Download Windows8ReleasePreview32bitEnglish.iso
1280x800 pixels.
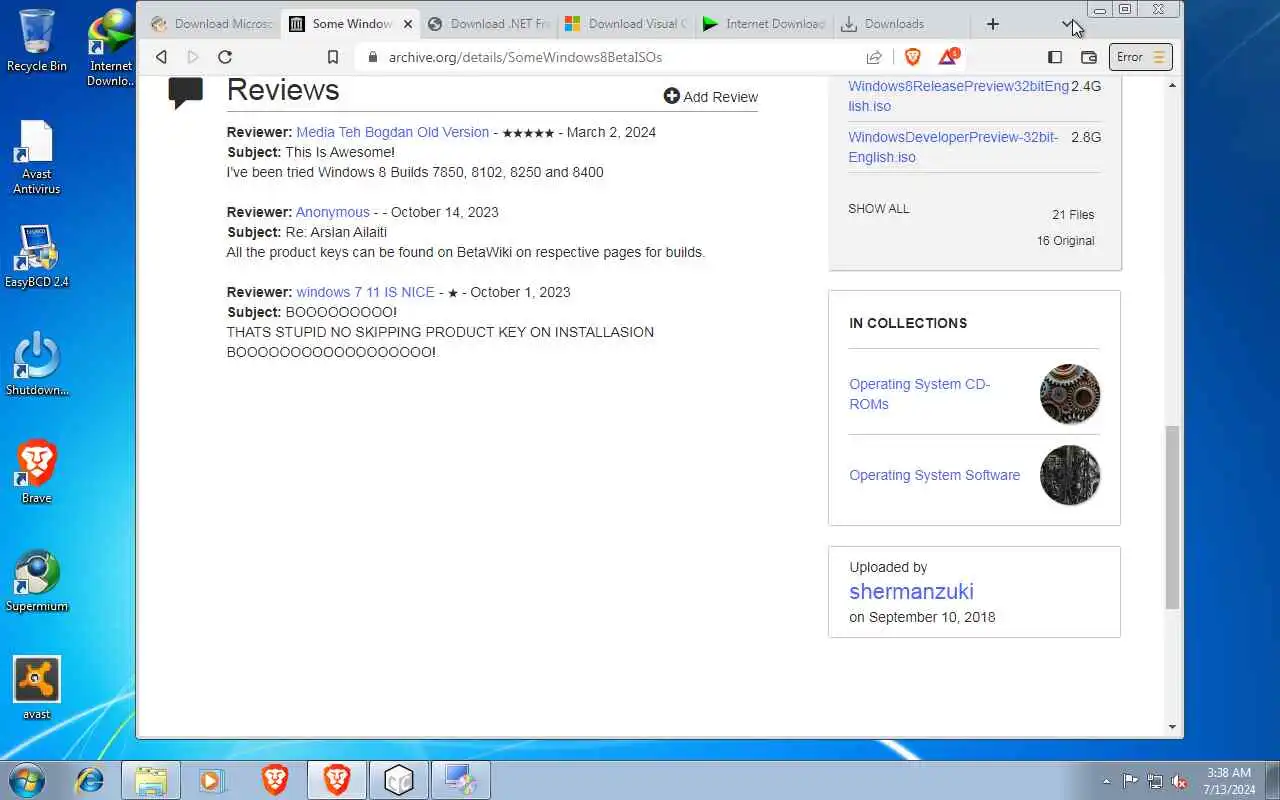pyautogui.click(x=958, y=96)
